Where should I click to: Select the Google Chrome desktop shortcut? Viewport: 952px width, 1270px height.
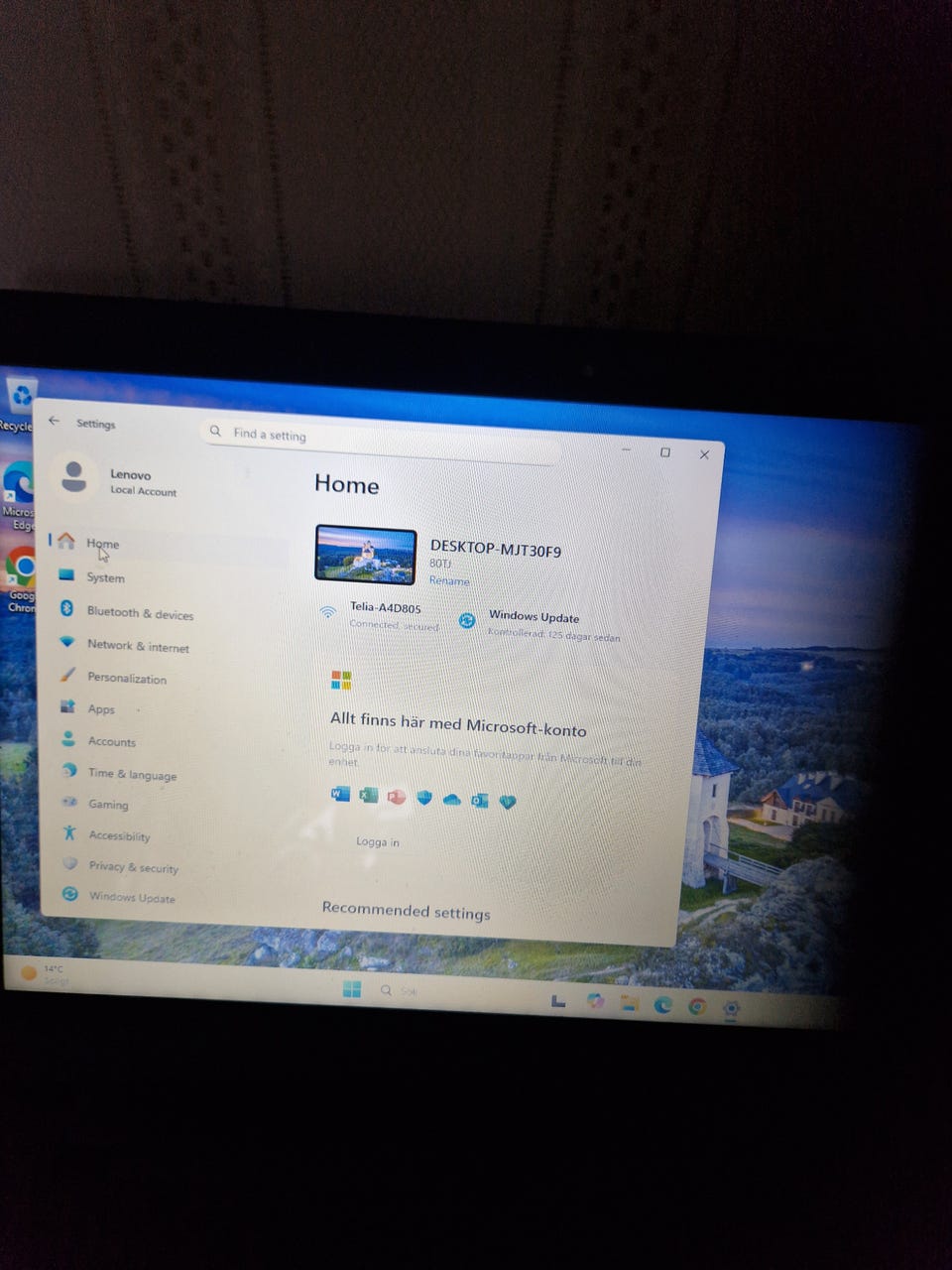(x=19, y=578)
